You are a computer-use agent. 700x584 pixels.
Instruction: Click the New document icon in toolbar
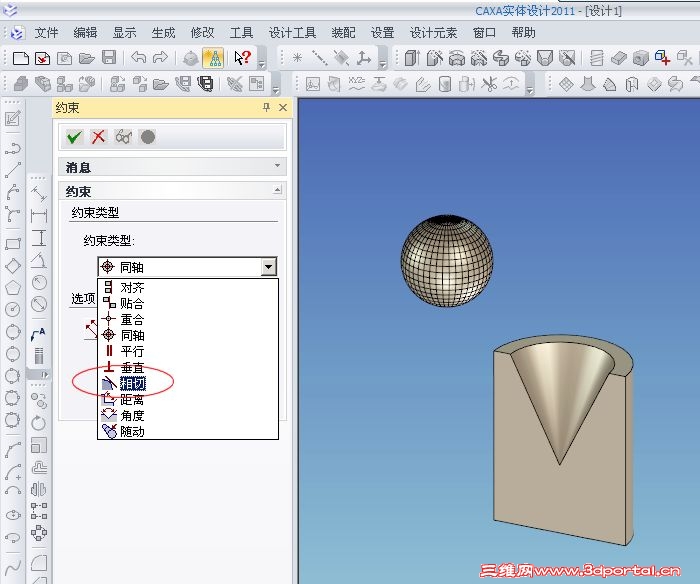(x=21, y=58)
